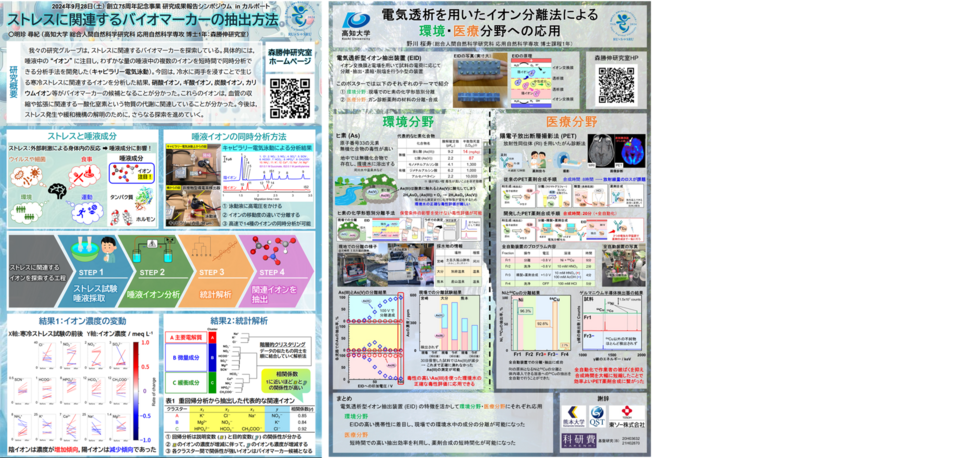Click the 謝辞 heading

pos(602,397)
